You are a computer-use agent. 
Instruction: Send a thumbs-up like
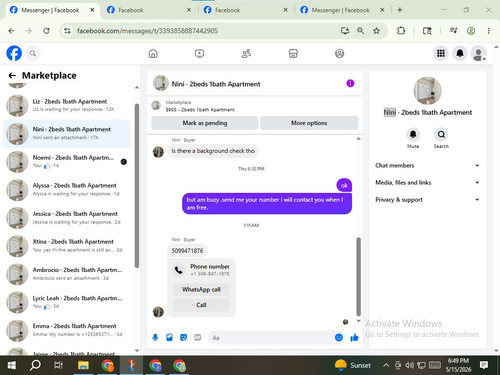coord(354,338)
